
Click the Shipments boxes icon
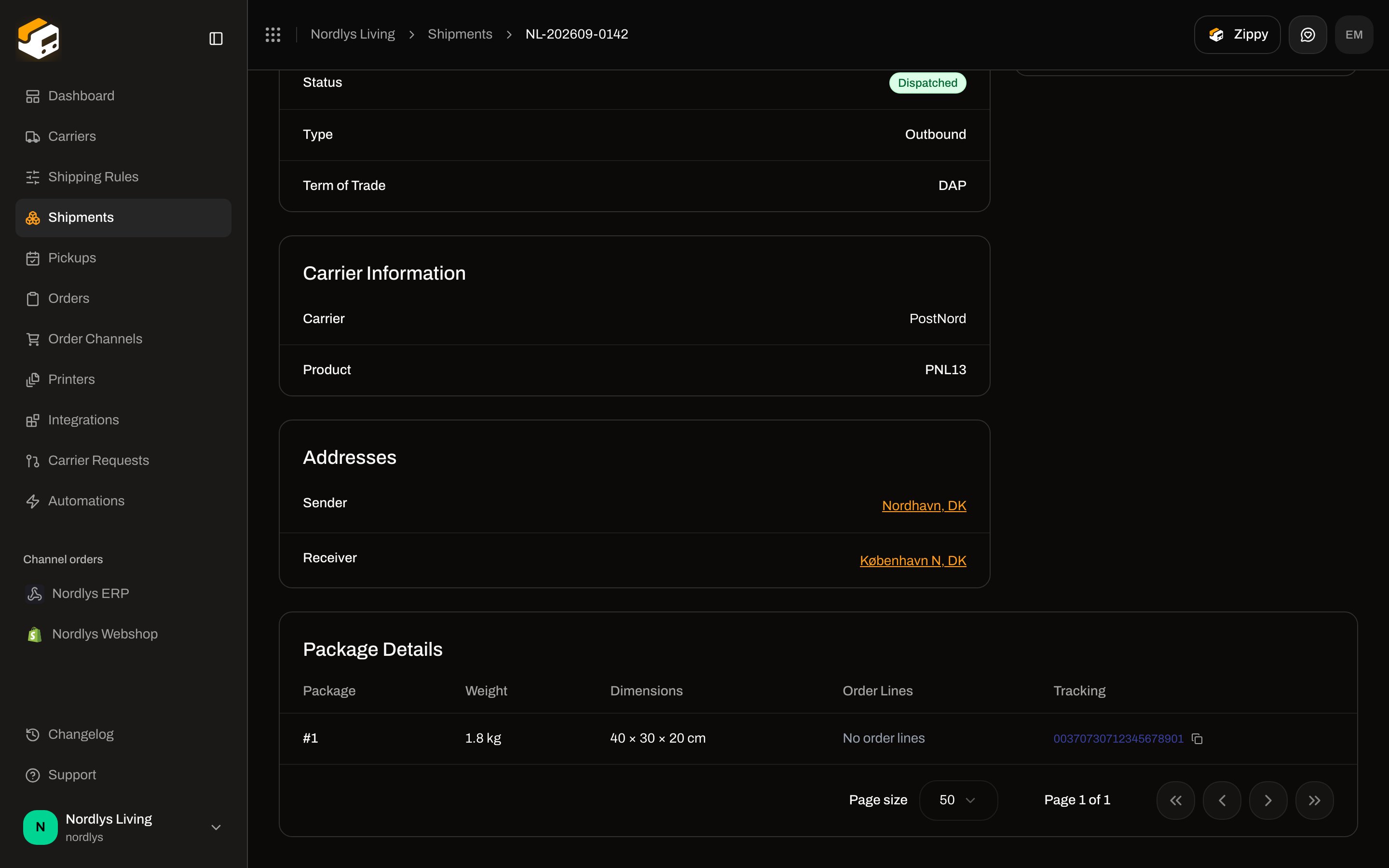33,218
